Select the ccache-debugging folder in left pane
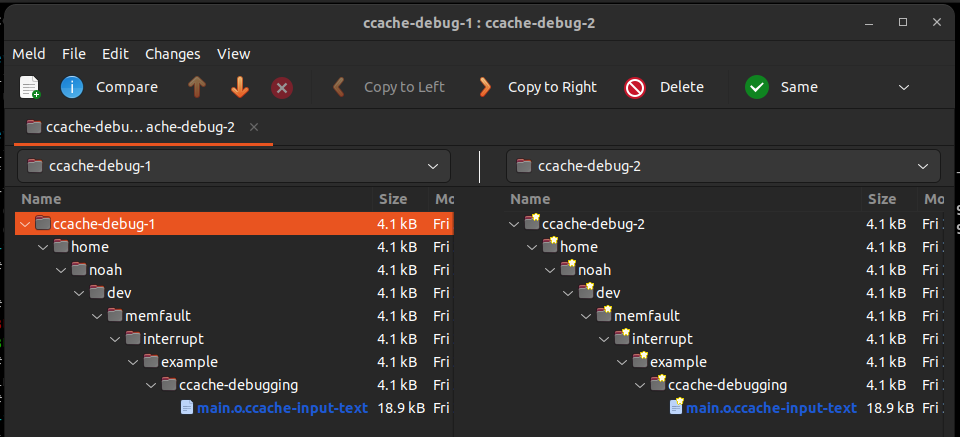This screenshot has height=437, width=960. 238,385
